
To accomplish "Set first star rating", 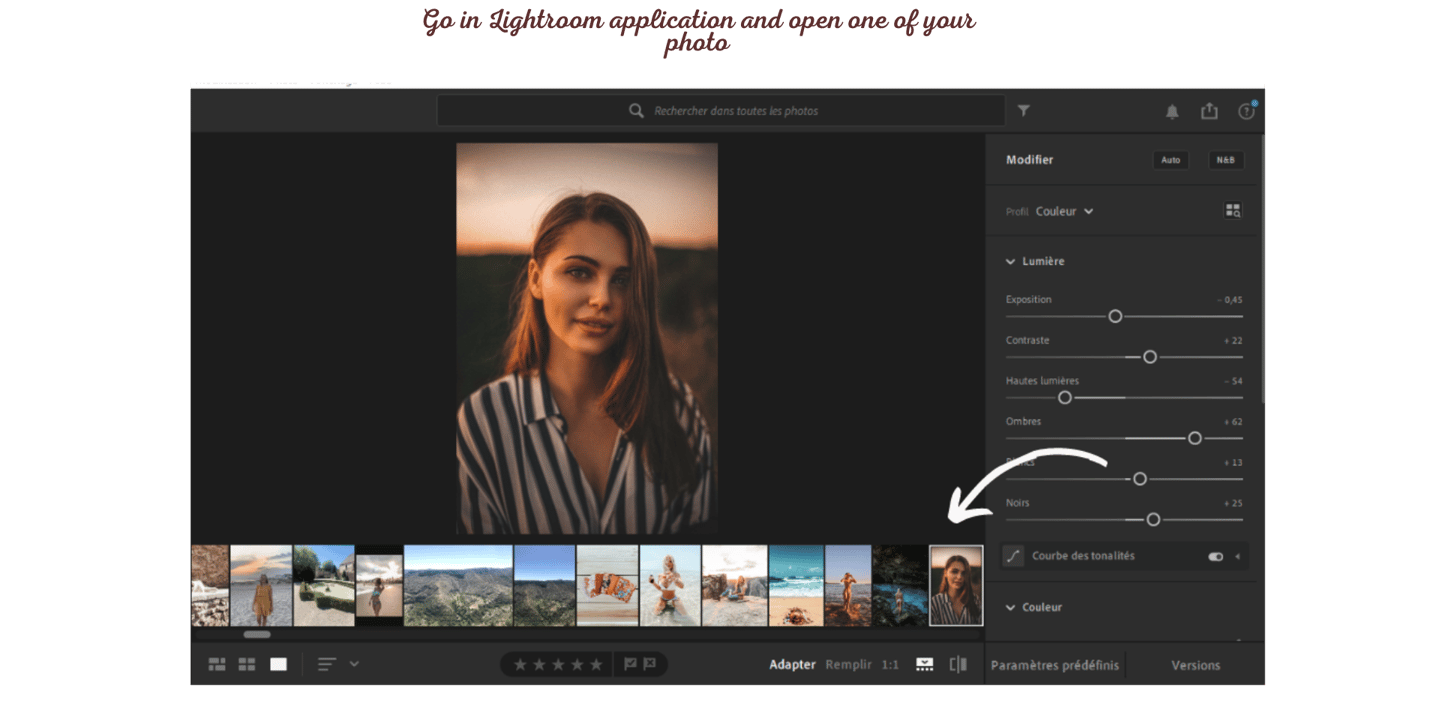I will tap(520, 664).
